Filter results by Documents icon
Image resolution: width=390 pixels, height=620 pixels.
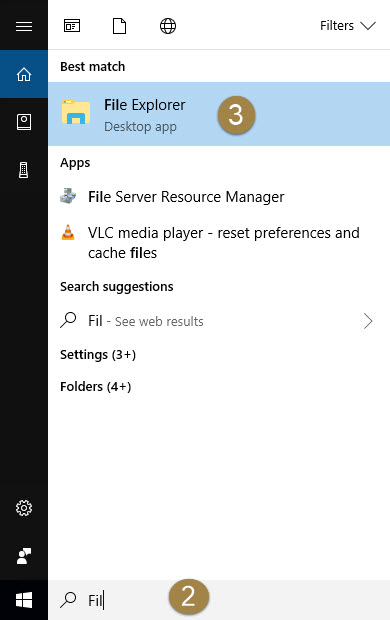click(x=119, y=26)
